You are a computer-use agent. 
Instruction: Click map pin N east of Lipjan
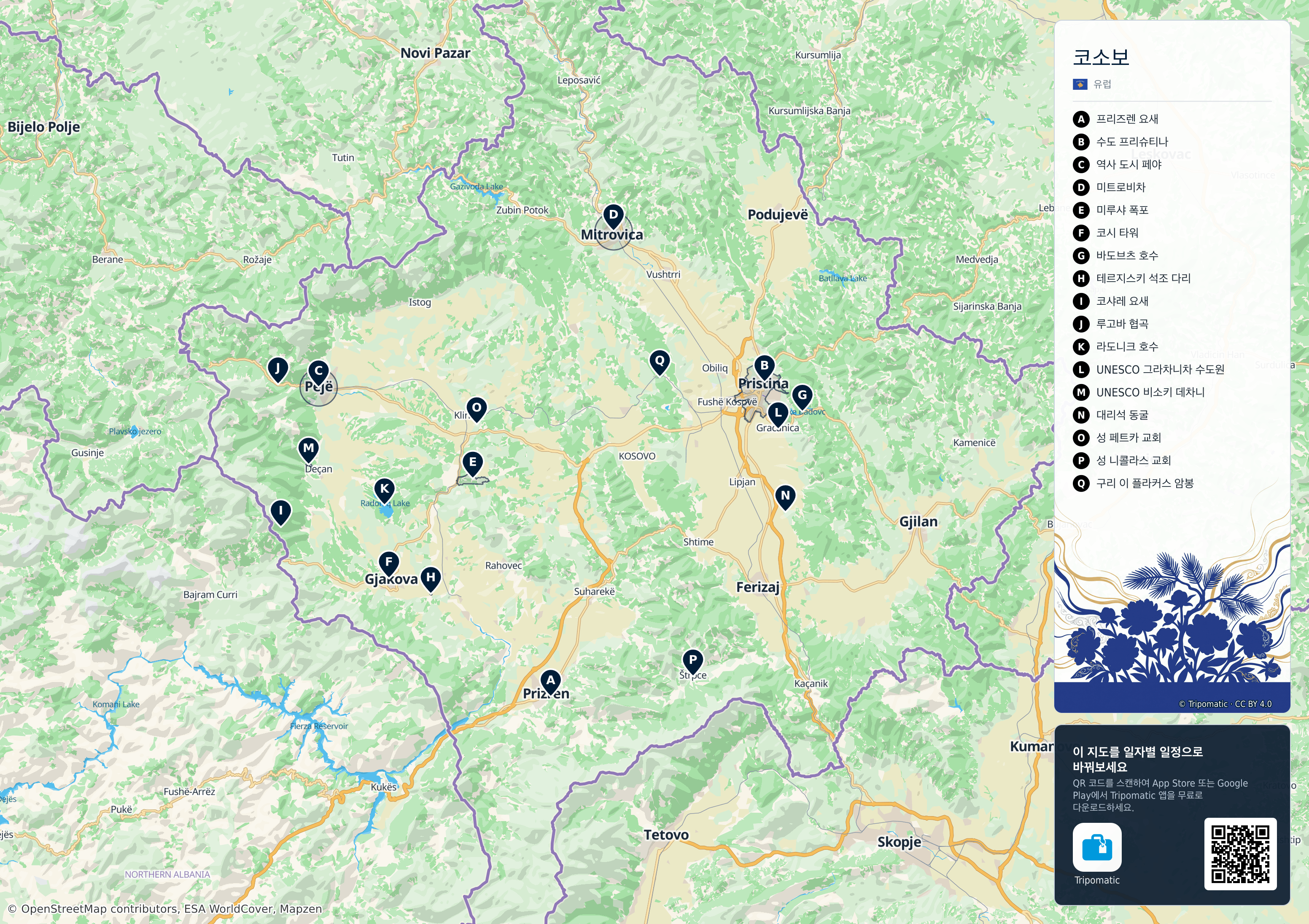[x=785, y=497]
